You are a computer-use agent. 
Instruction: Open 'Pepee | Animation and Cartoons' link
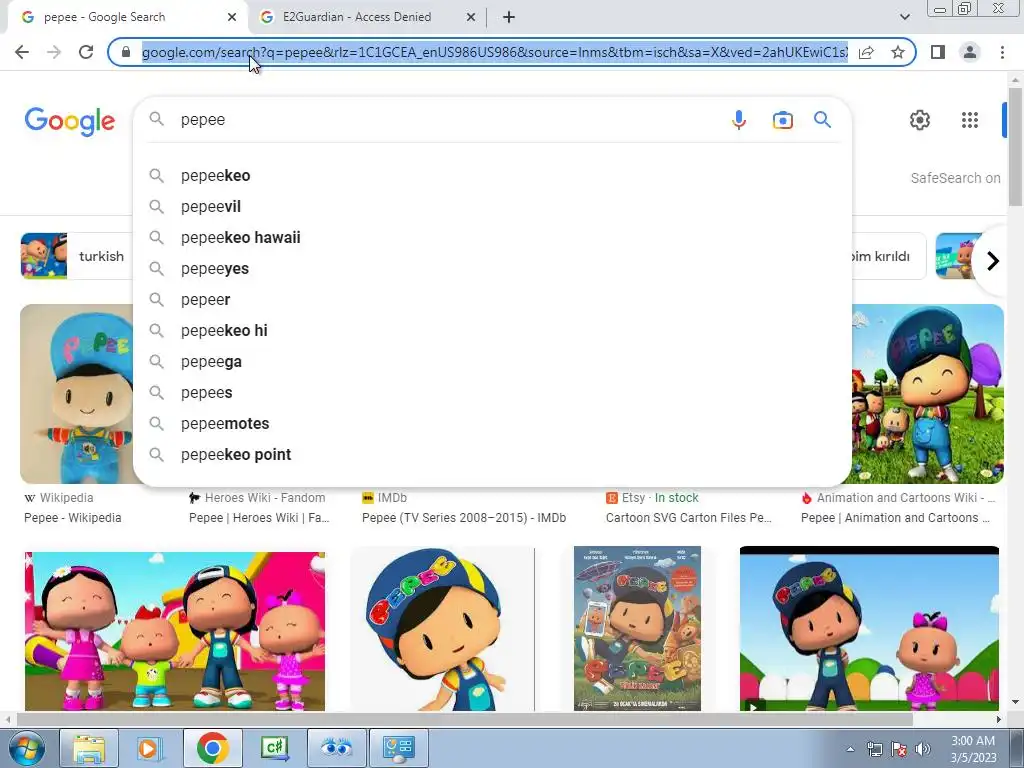tap(895, 518)
